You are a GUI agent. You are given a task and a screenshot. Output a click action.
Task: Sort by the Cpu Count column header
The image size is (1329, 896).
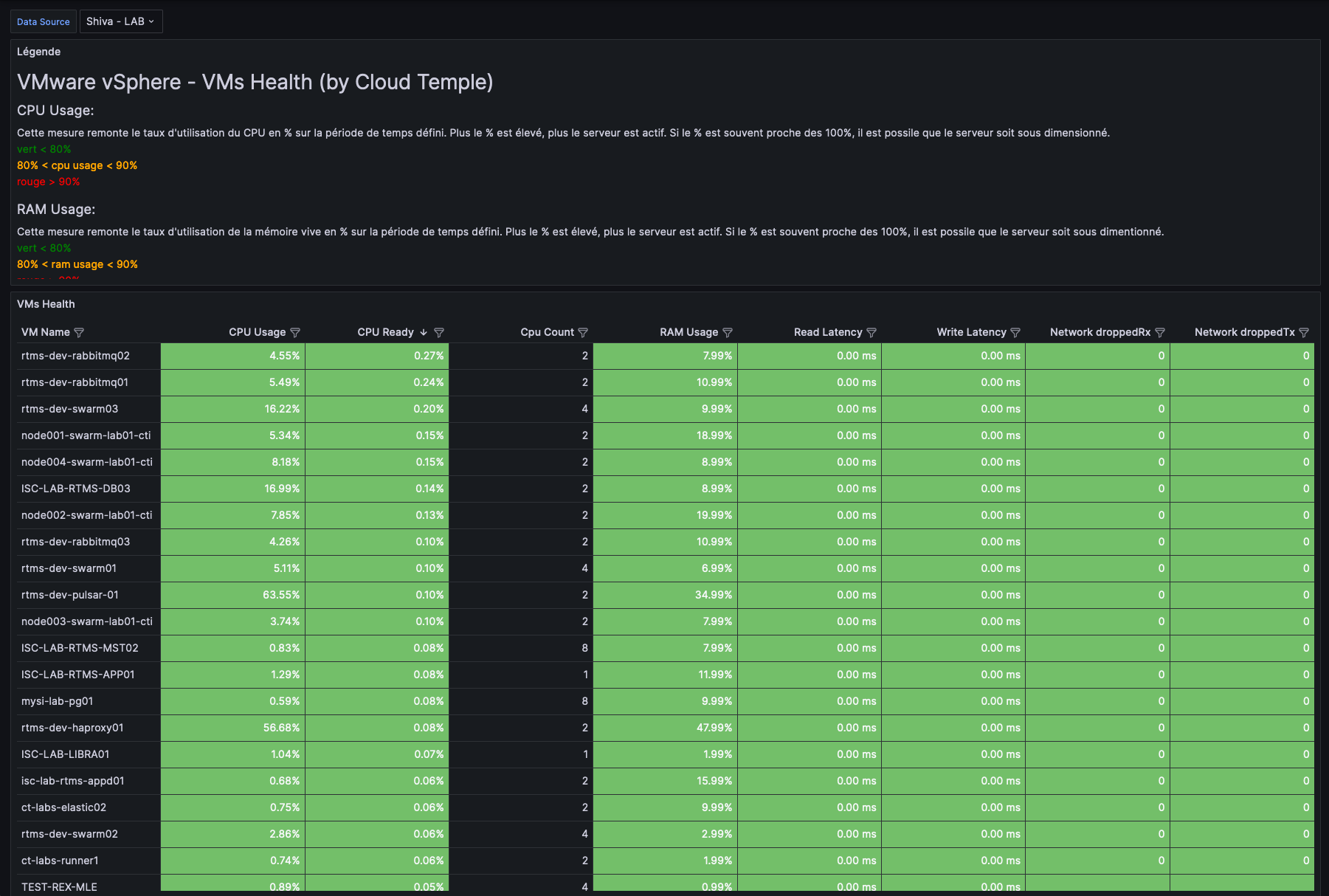[547, 332]
